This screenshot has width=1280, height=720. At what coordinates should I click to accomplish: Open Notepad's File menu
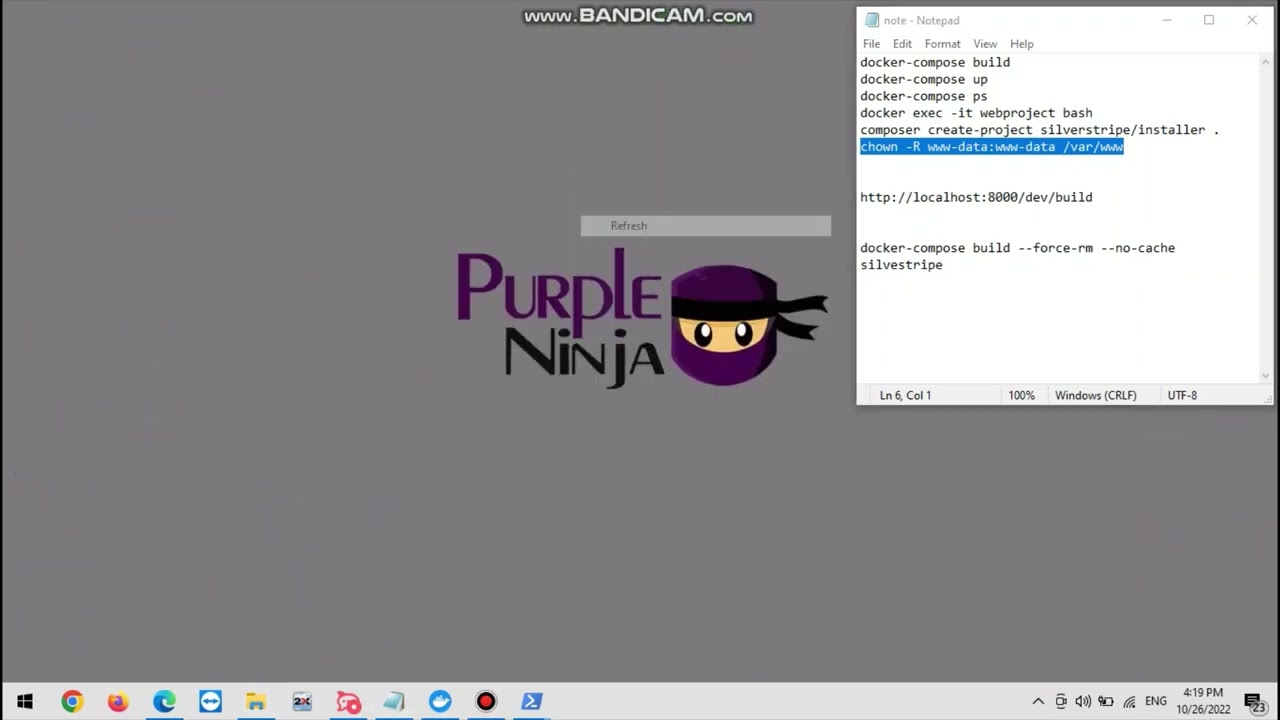(x=871, y=44)
